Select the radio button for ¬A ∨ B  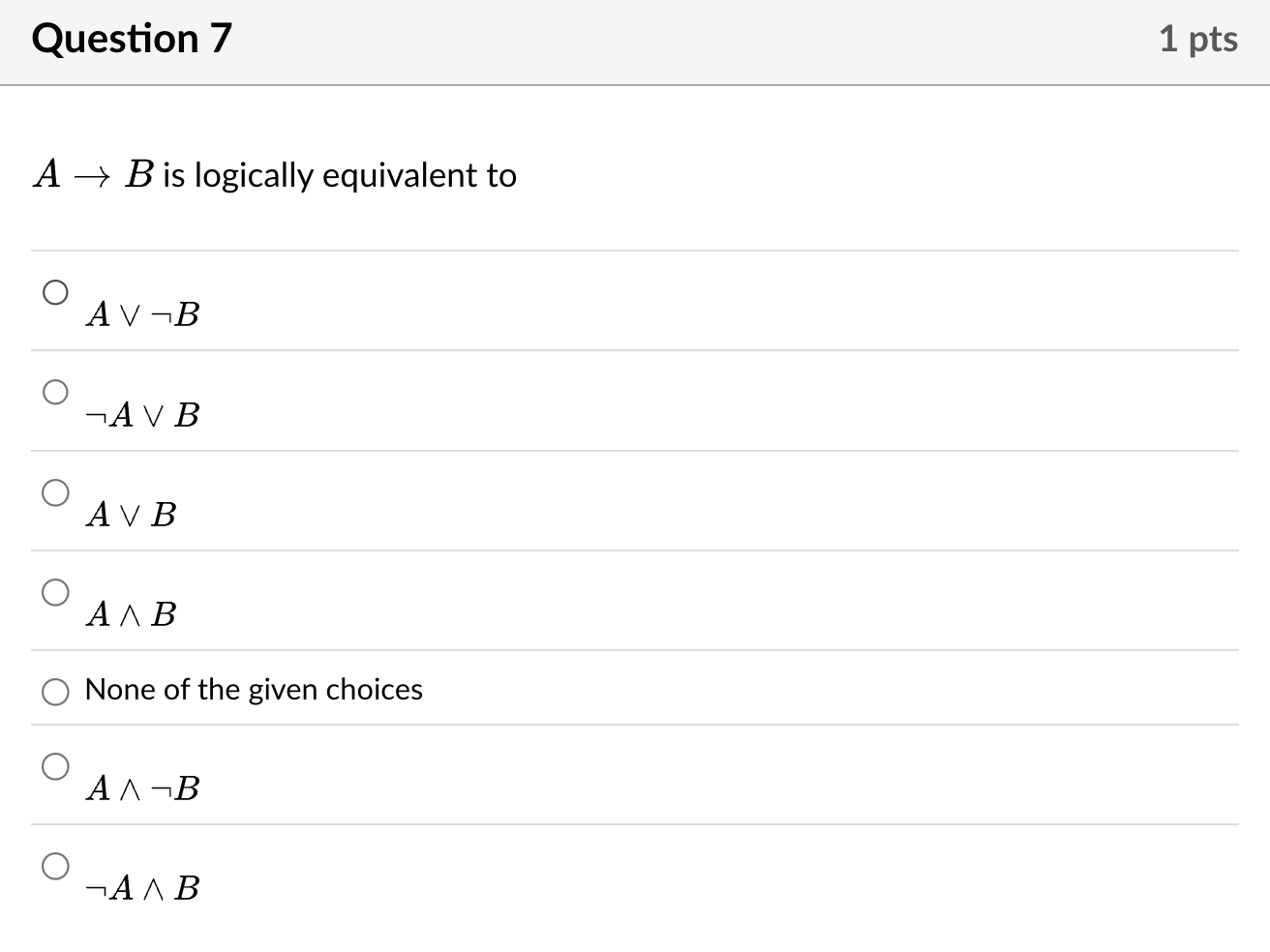[56, 392]
